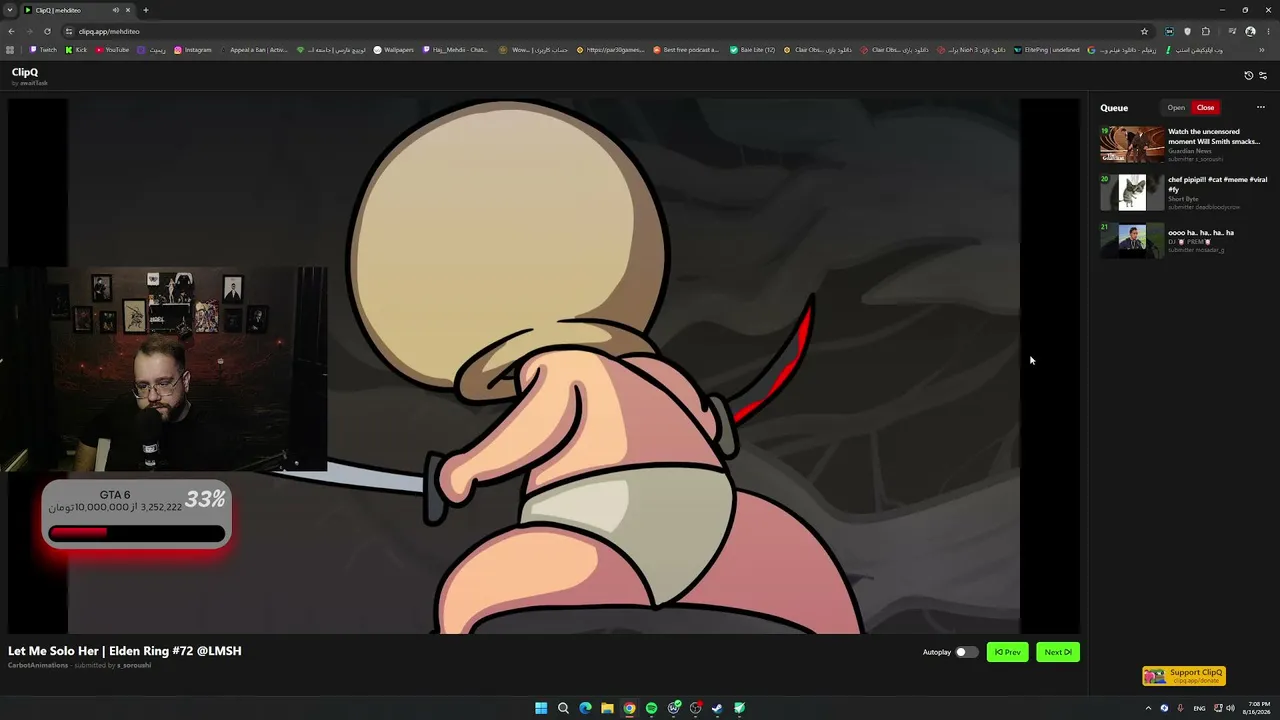
Task: Open the taskbar clock and date
Action: (x=1258, y=708)
